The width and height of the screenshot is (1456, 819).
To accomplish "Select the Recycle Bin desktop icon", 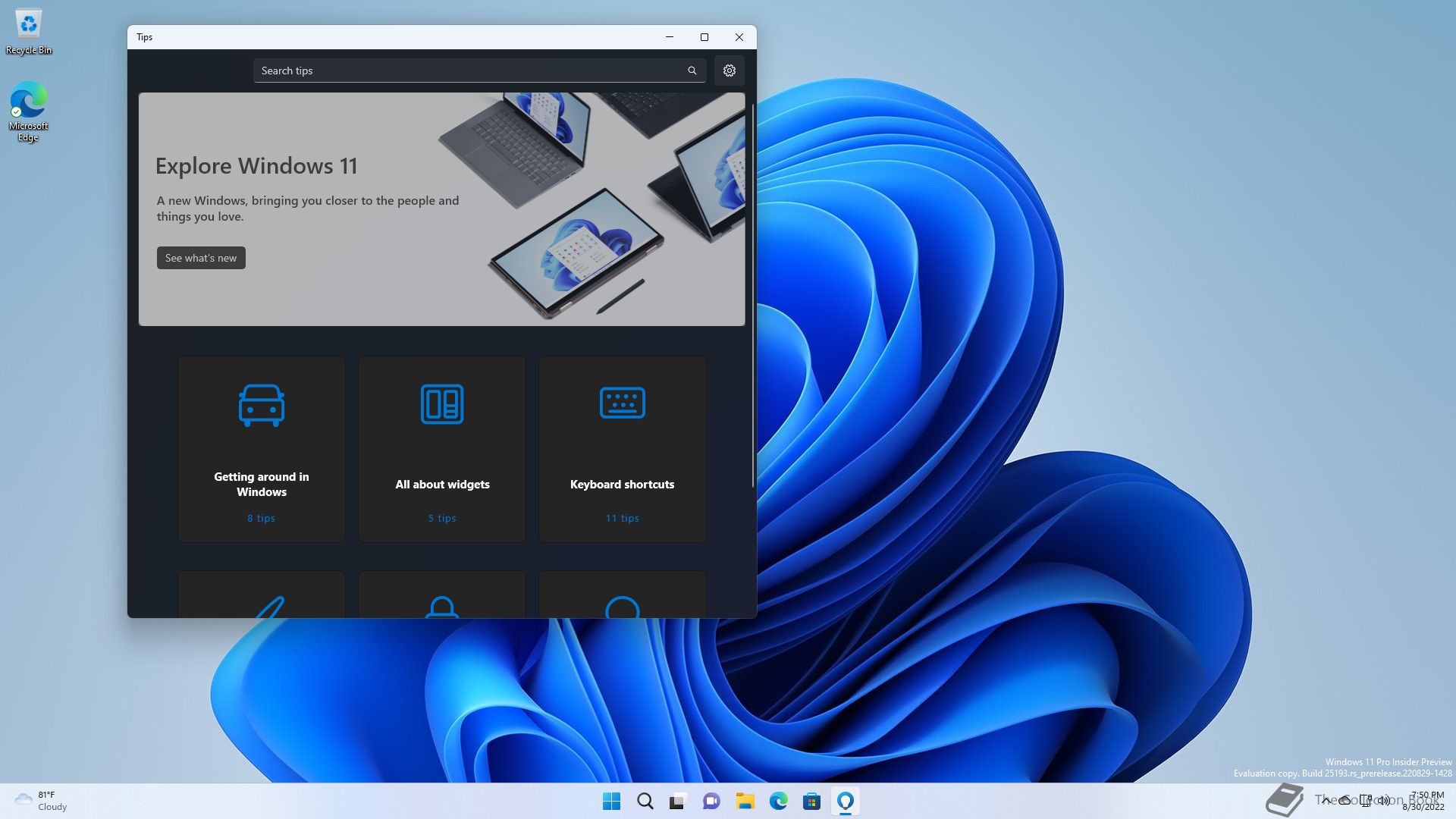I will click(28, 32).
